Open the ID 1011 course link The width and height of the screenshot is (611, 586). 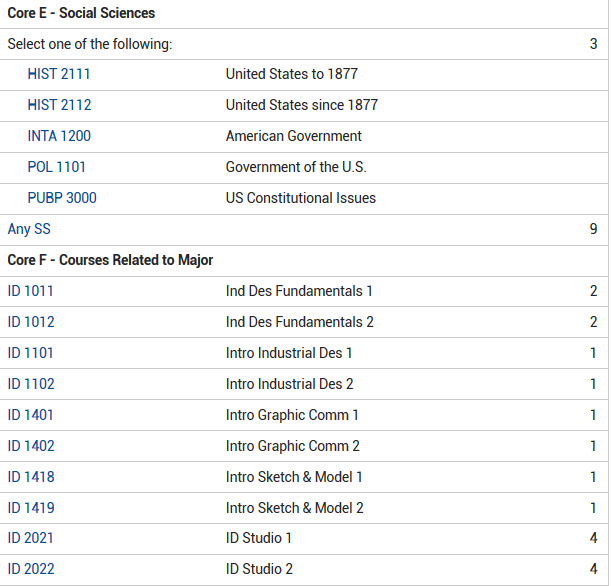tap(31, 291)
